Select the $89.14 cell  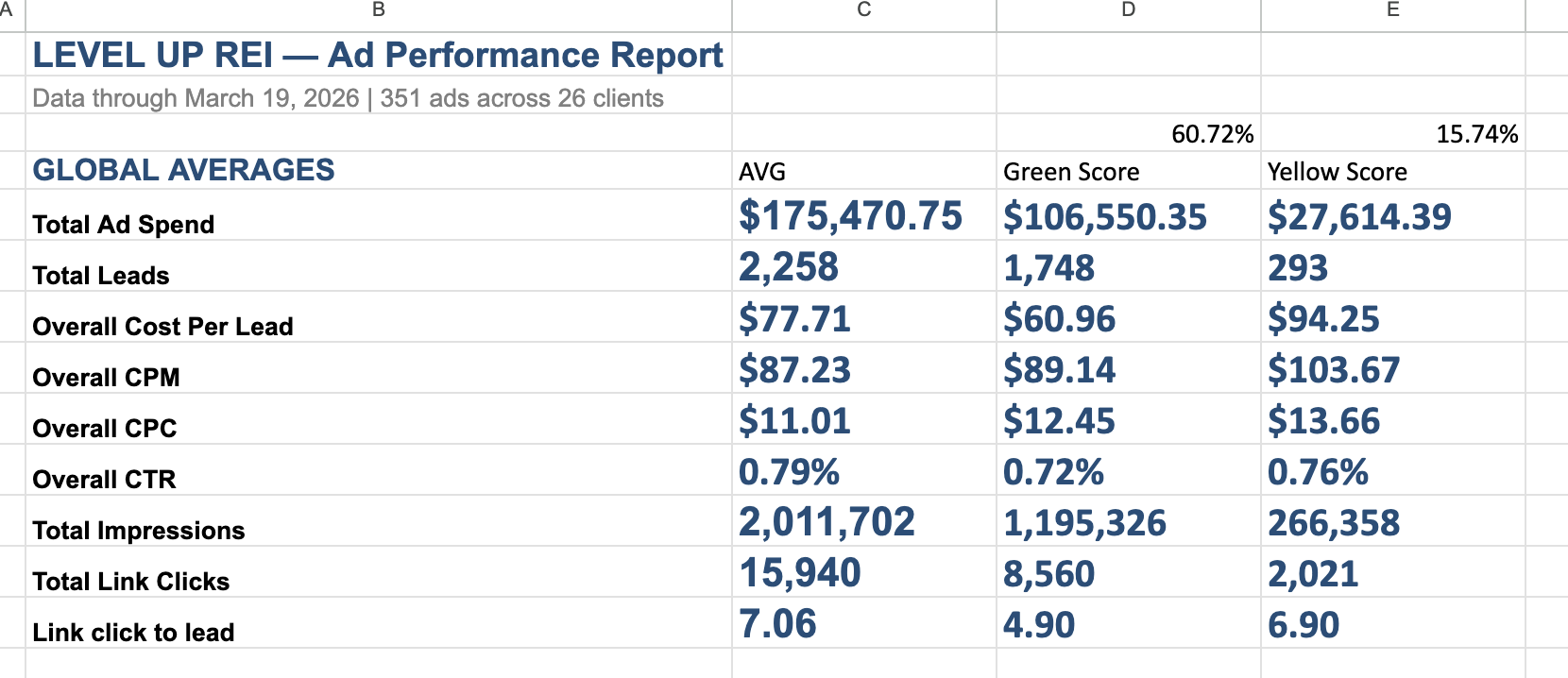tap(1129, 368)
